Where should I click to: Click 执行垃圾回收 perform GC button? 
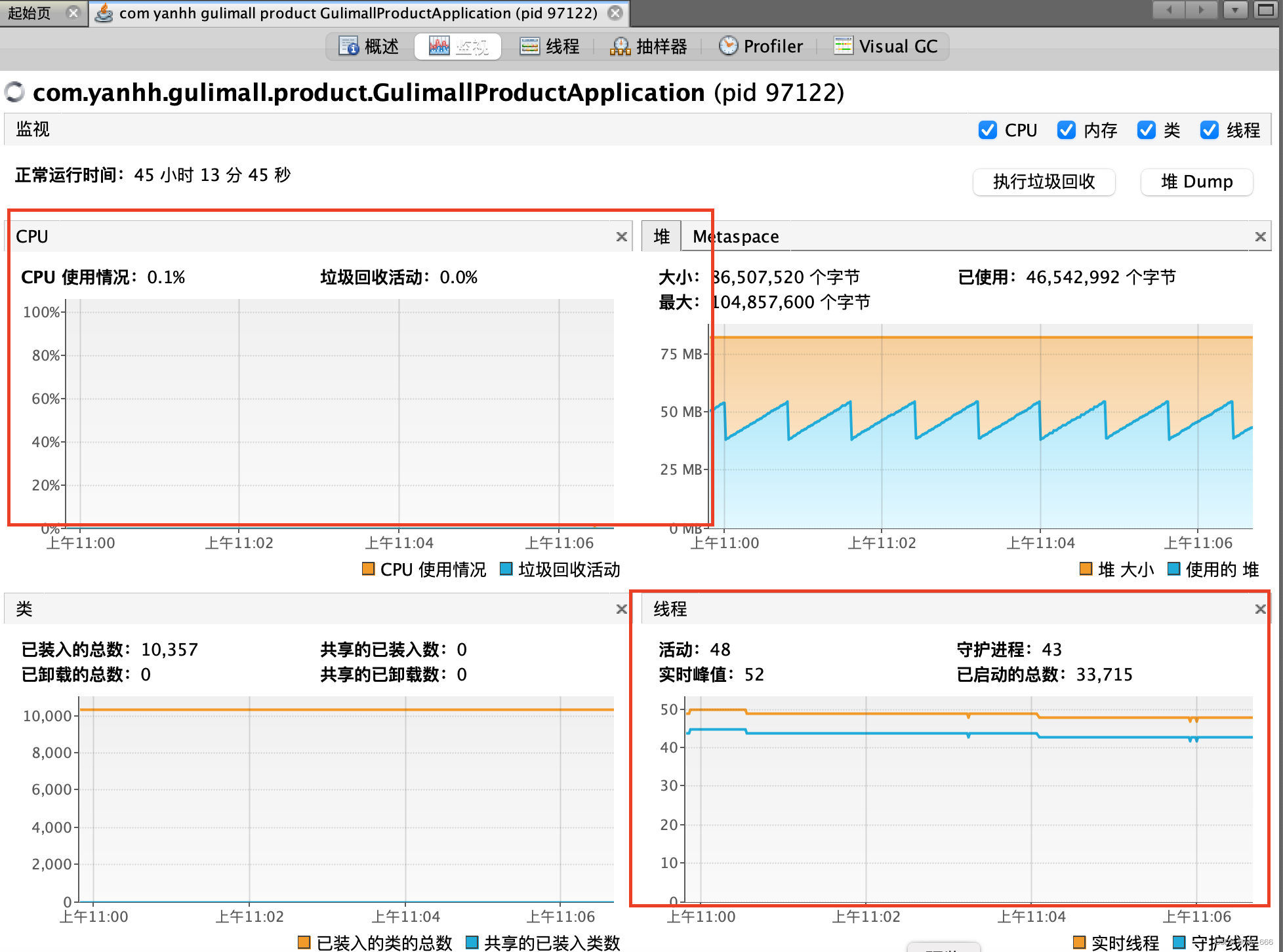[1044, 182]
